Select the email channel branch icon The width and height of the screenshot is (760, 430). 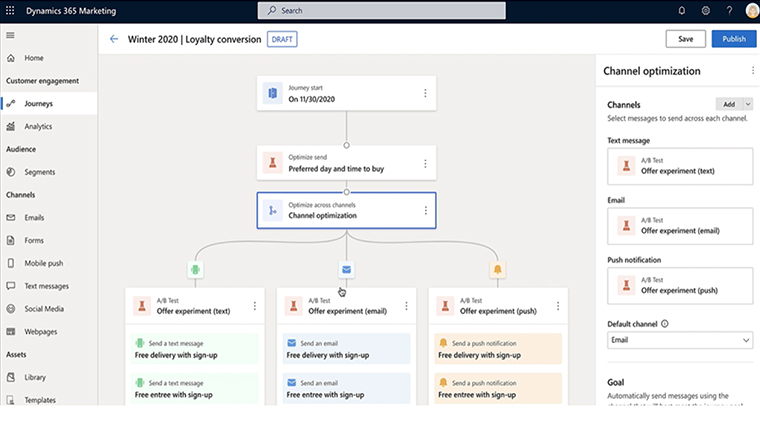coord(346,269)
